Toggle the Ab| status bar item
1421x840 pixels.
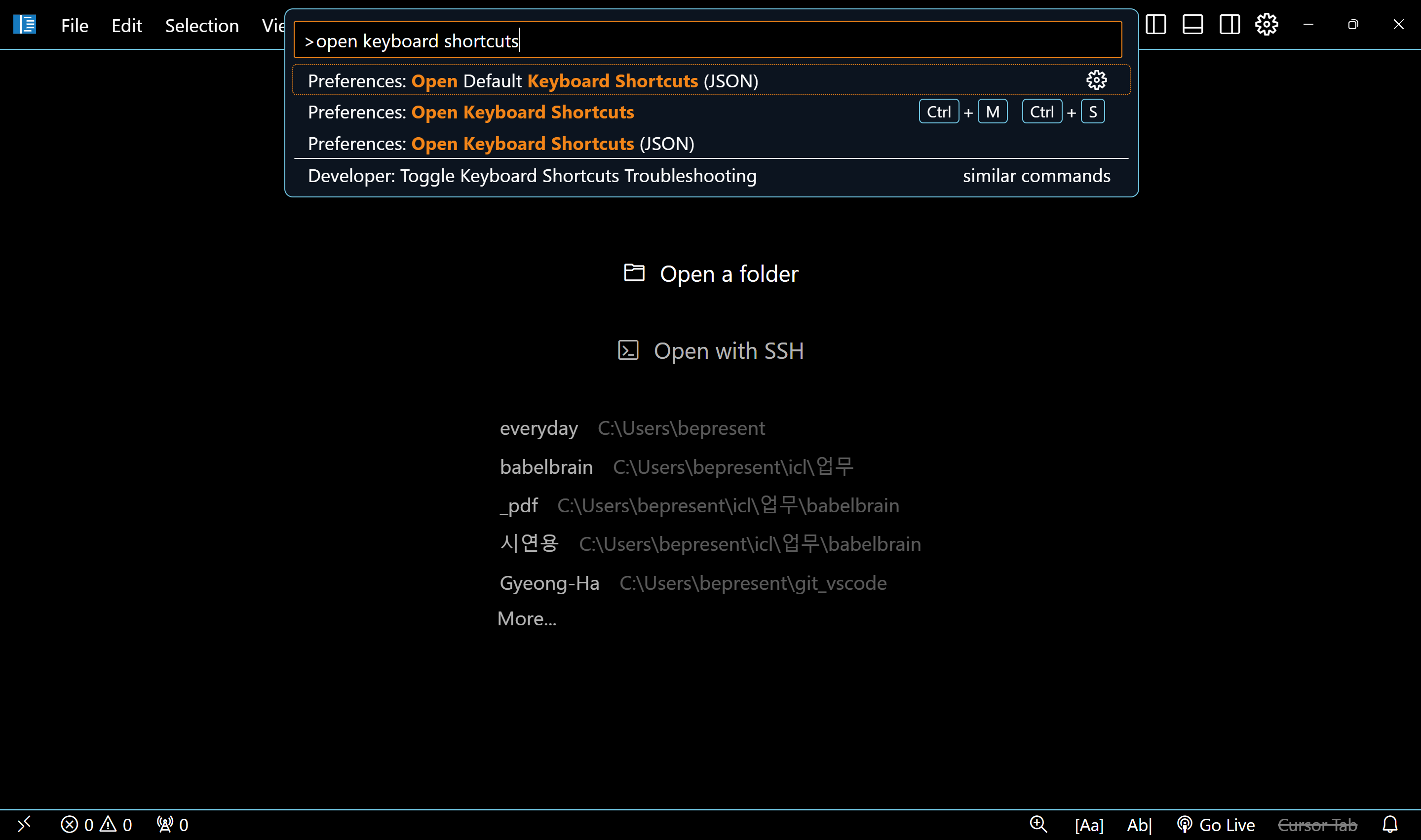click(x=1139, y=825)
